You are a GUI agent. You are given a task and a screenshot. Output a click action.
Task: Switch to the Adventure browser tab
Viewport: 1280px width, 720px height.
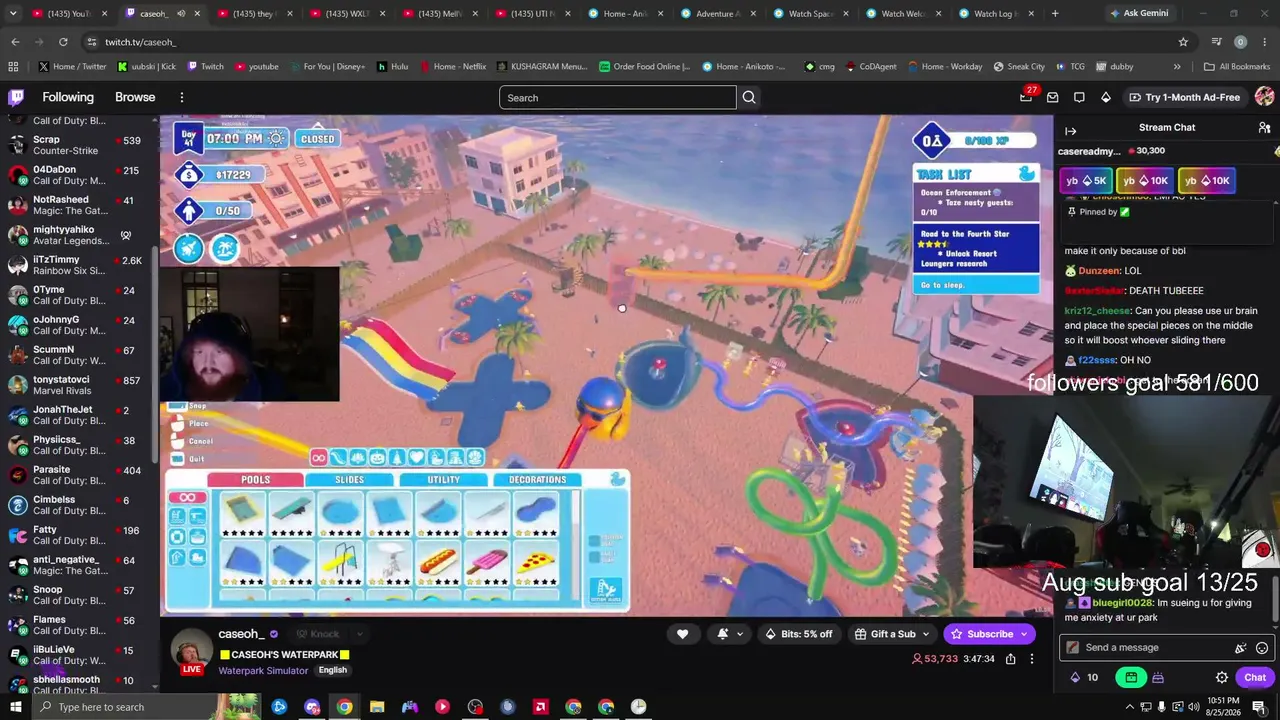(717, 14)
